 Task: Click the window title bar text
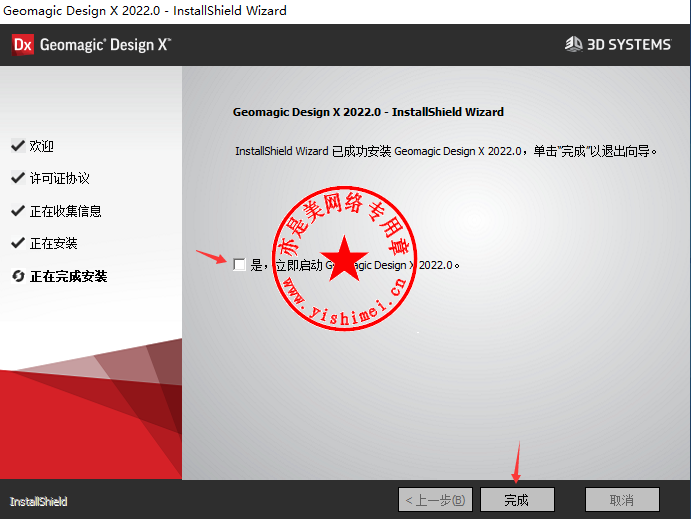point(145,11)
